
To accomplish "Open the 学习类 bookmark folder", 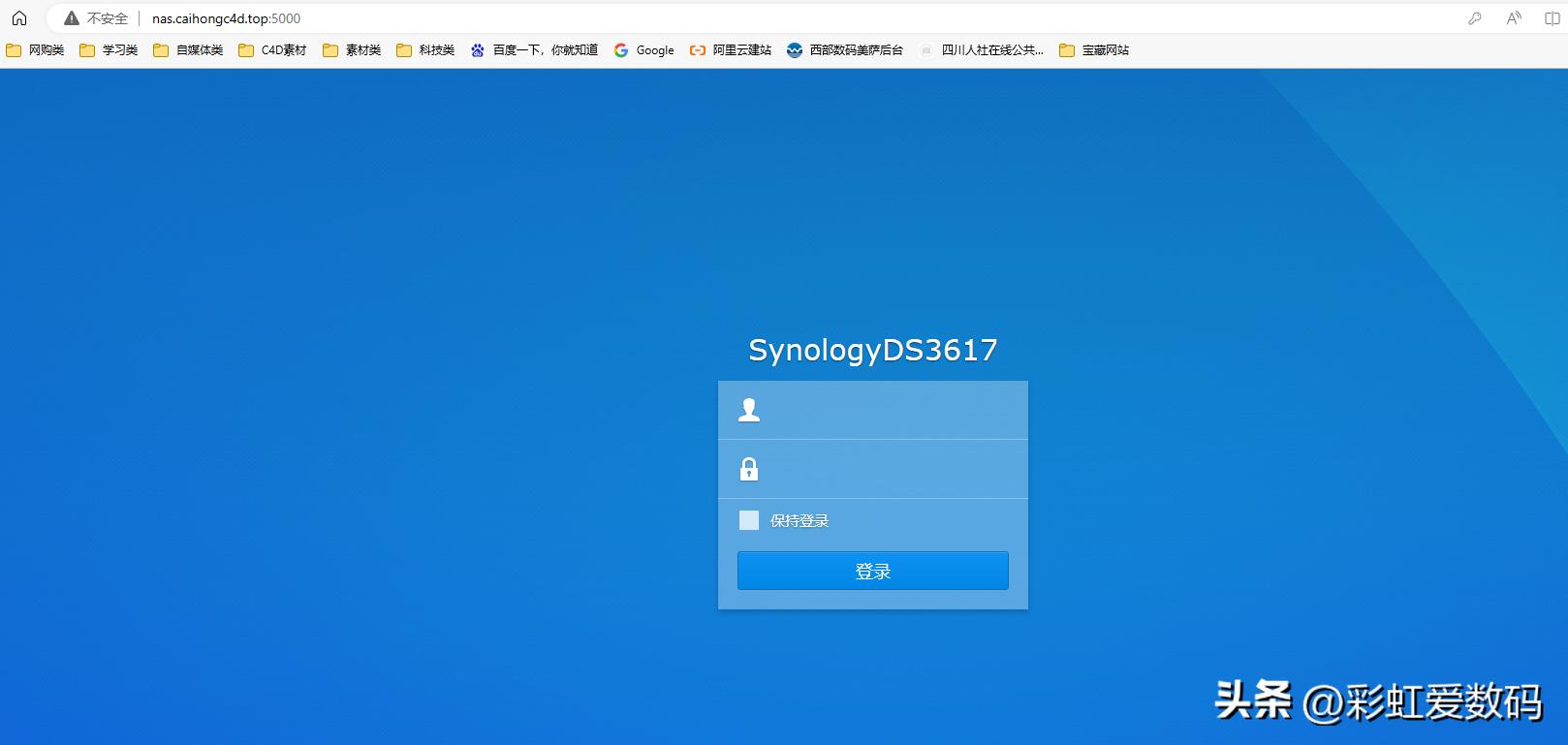I will [109, 50].
